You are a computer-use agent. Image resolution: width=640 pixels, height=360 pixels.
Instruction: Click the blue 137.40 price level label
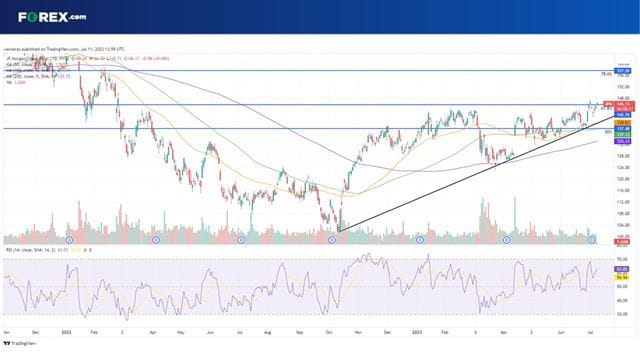point(623,129)
